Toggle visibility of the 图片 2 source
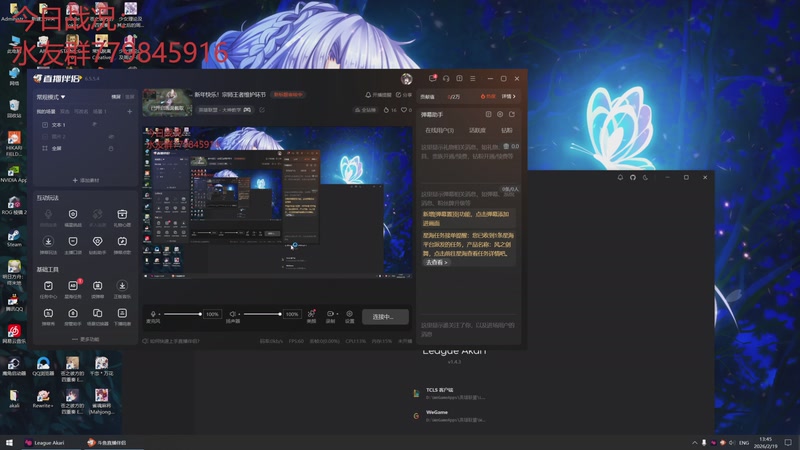800x450 pixels. [111, 136]
